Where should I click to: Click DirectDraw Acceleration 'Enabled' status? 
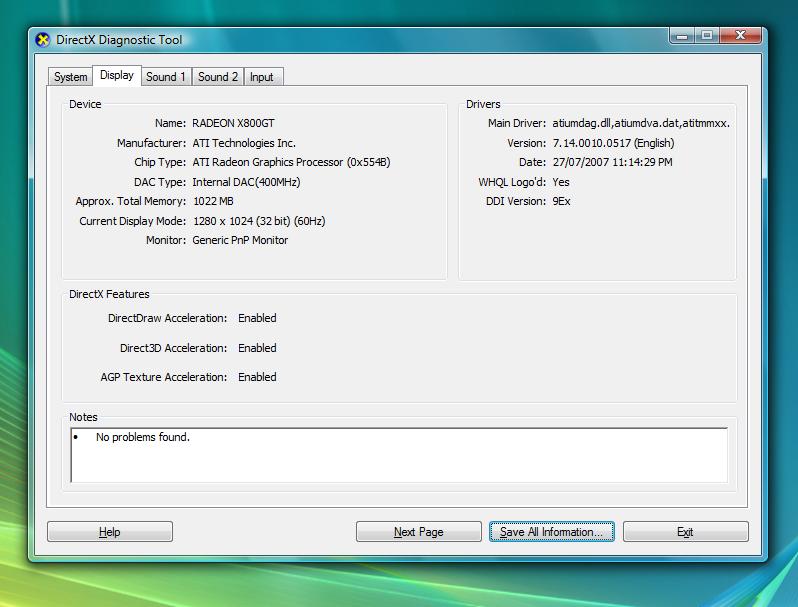[x=257, y=318]
